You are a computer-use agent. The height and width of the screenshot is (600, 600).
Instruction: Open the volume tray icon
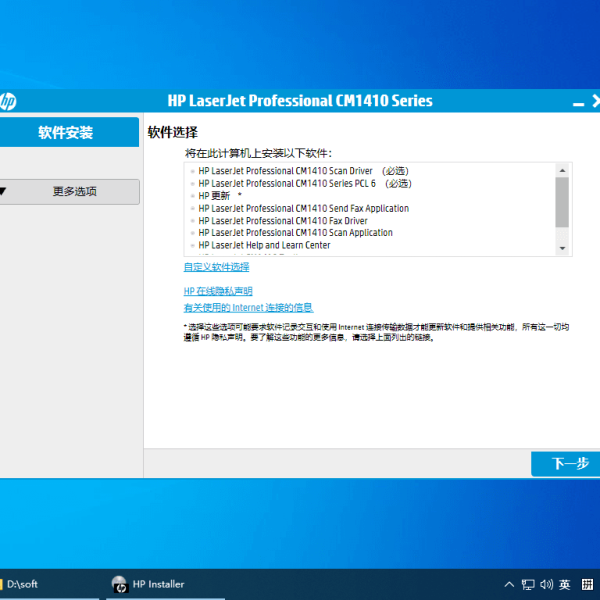pyautogui.click(x=546, y=584)
